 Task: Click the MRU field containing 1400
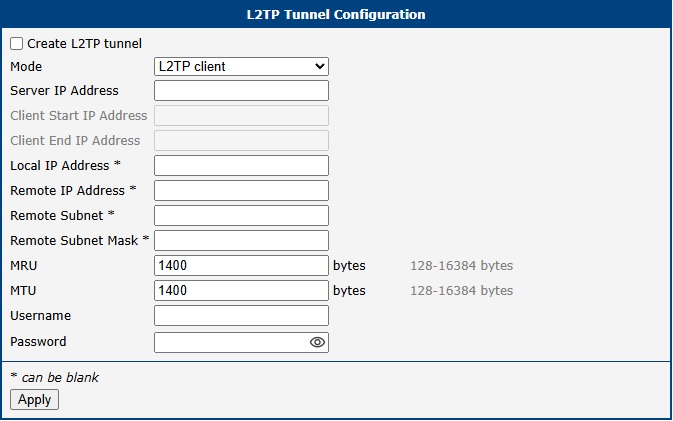click(x=241, y=266)
